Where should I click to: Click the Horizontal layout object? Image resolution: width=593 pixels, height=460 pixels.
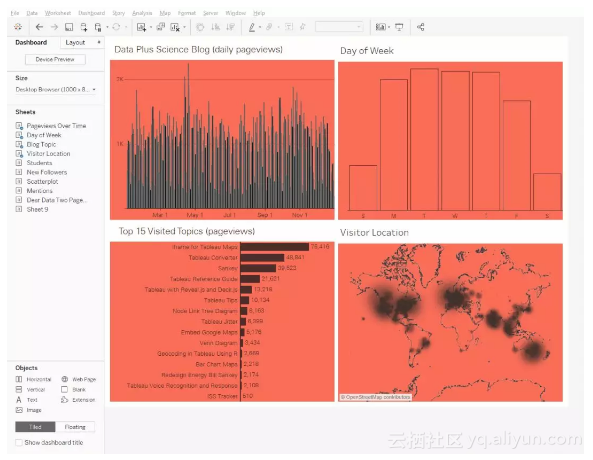click(33, 379)
